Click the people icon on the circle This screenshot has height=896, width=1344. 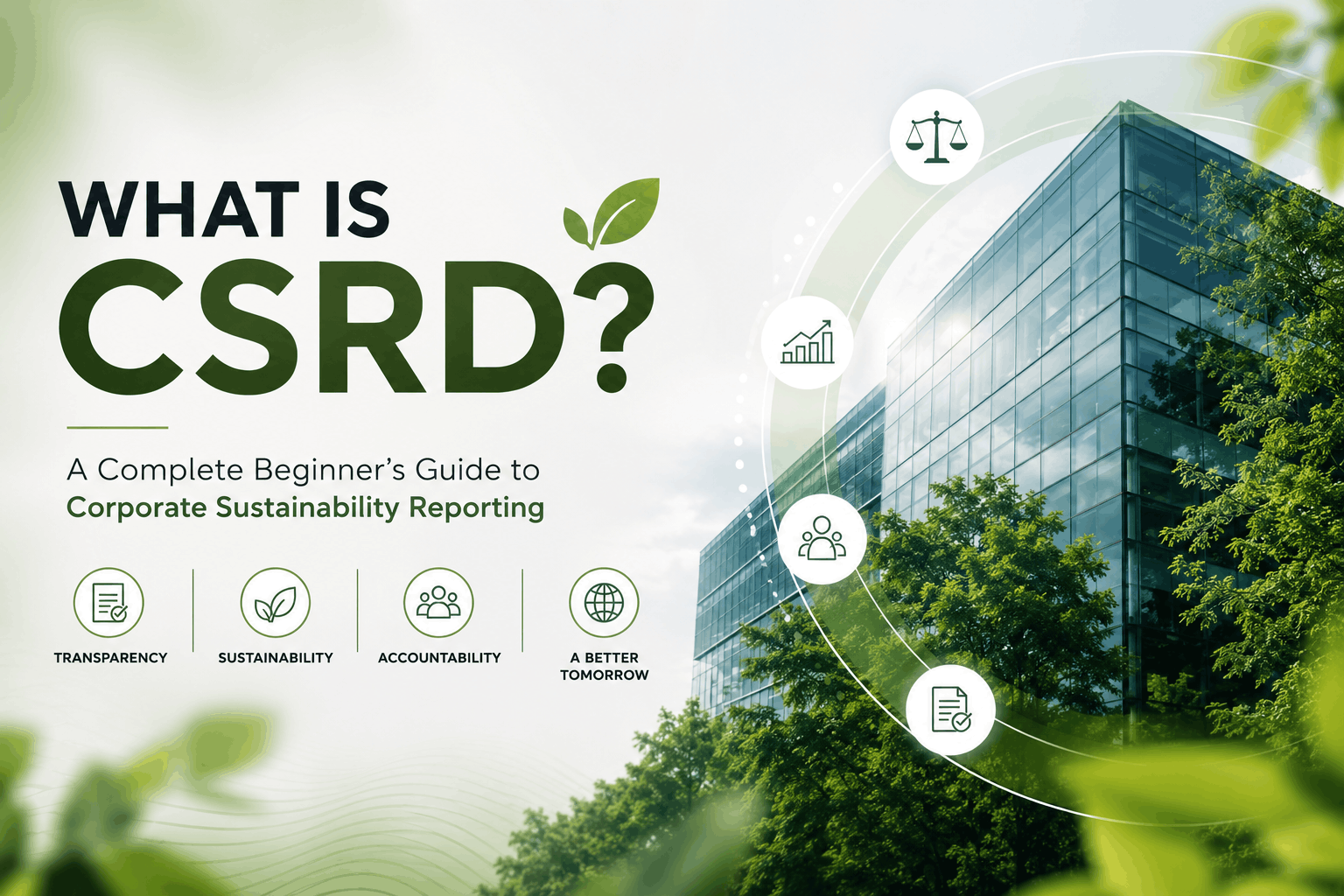coord(822,538)
